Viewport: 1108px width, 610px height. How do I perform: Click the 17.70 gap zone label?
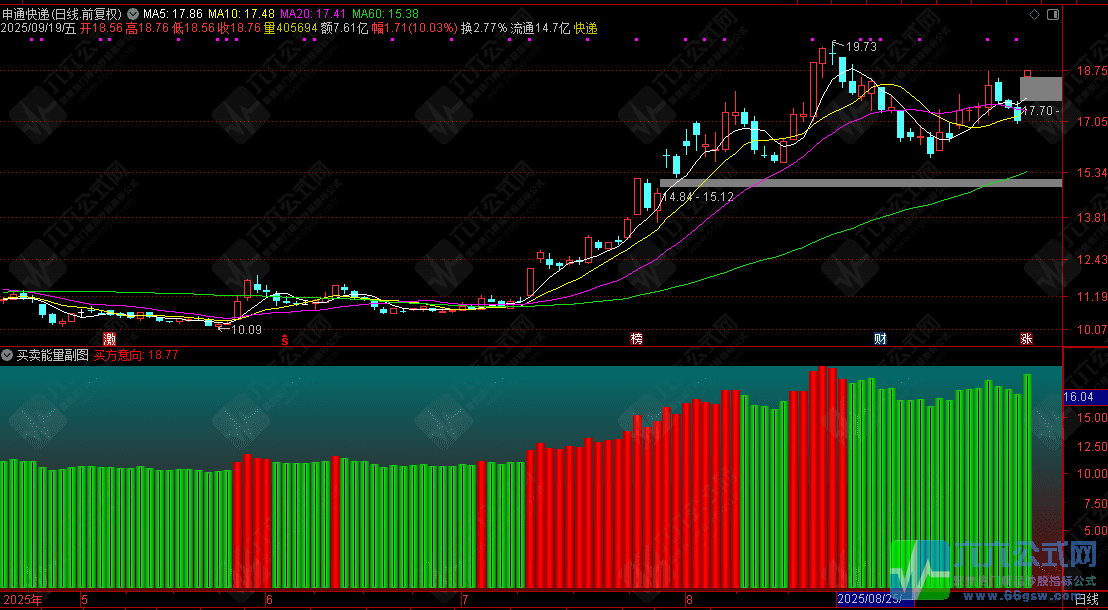[x=1041, y=110]
